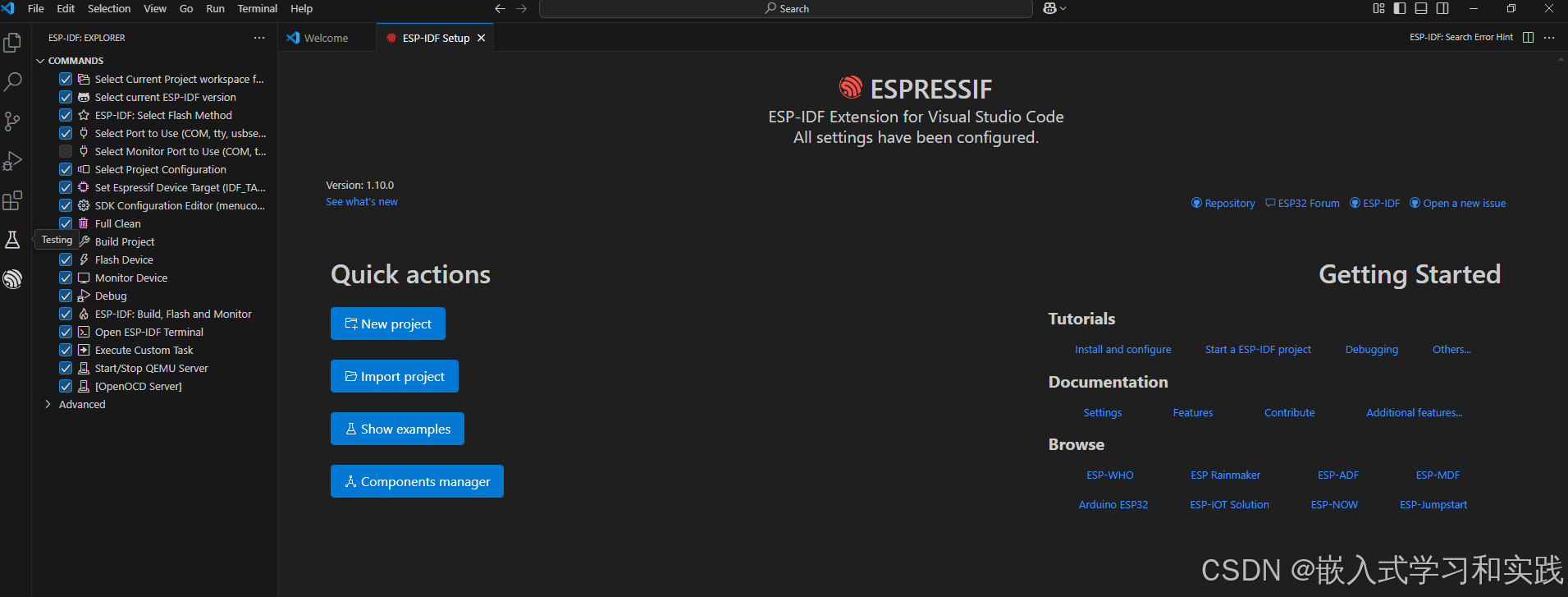Uncheck the Start/Stop QEMU Server checkbox

pos(66,368)
